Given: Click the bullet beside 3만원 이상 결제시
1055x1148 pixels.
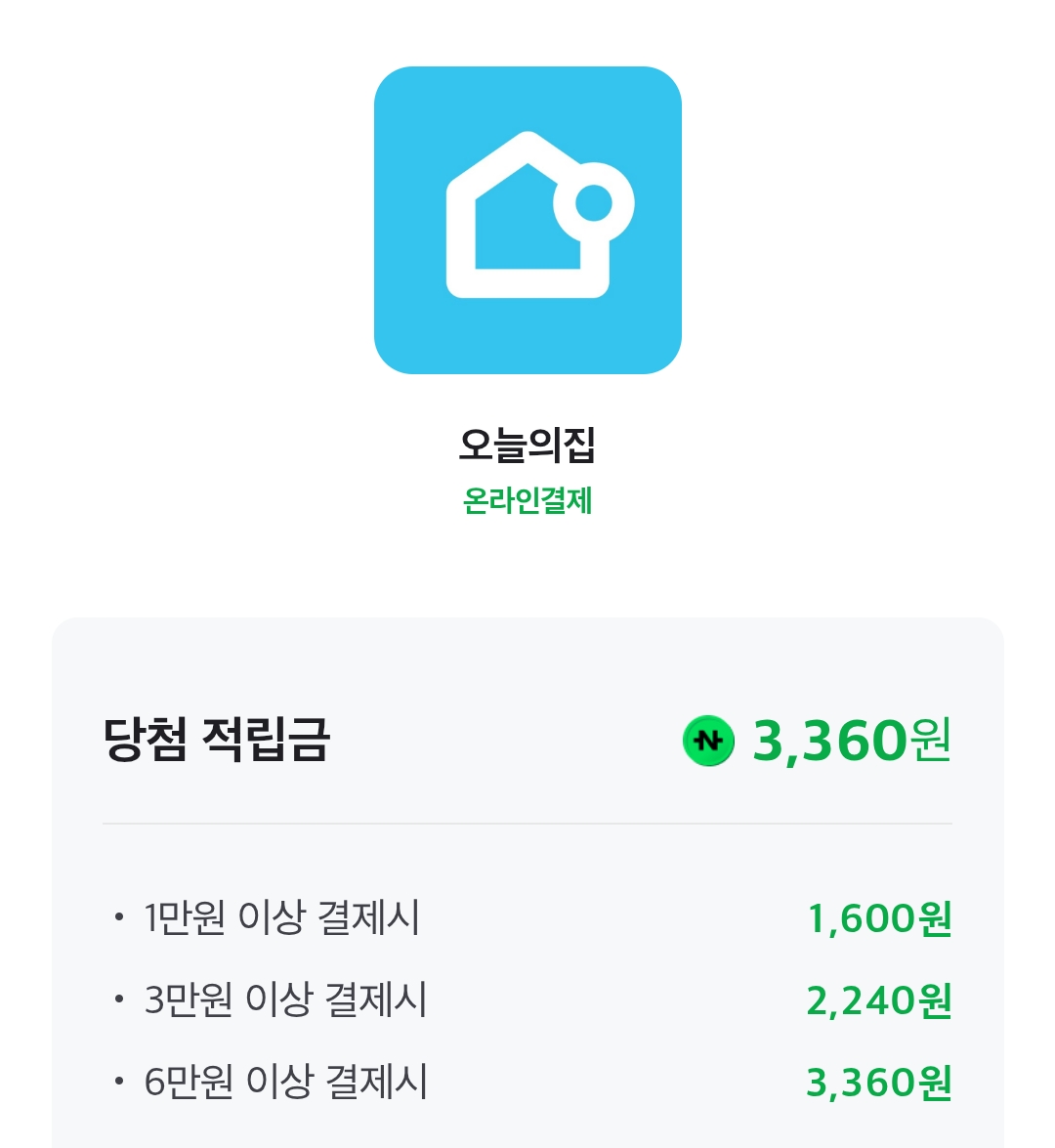Looking at the screenshot, I should (x=118, y=999).
